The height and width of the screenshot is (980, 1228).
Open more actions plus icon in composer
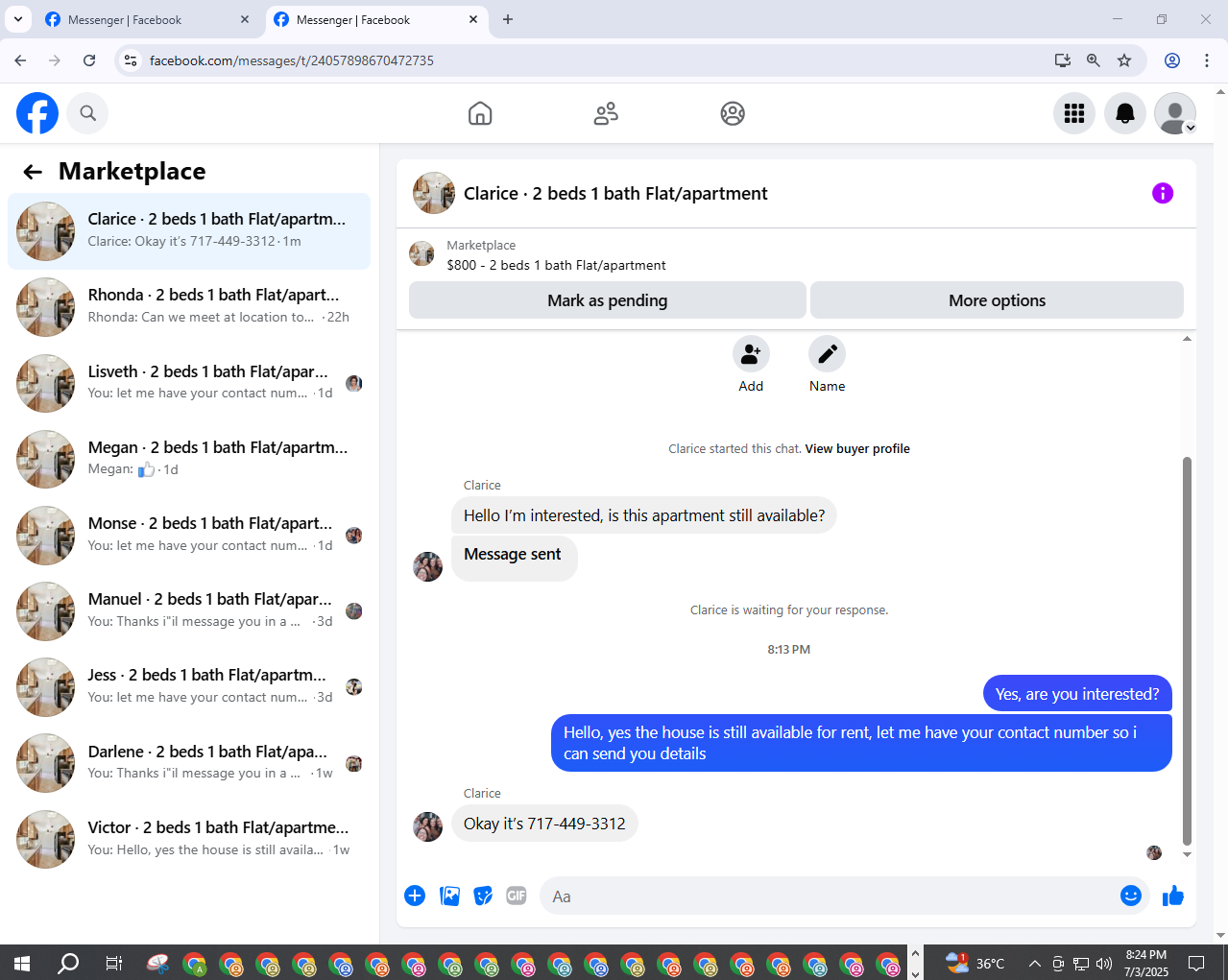coord(415,896)
